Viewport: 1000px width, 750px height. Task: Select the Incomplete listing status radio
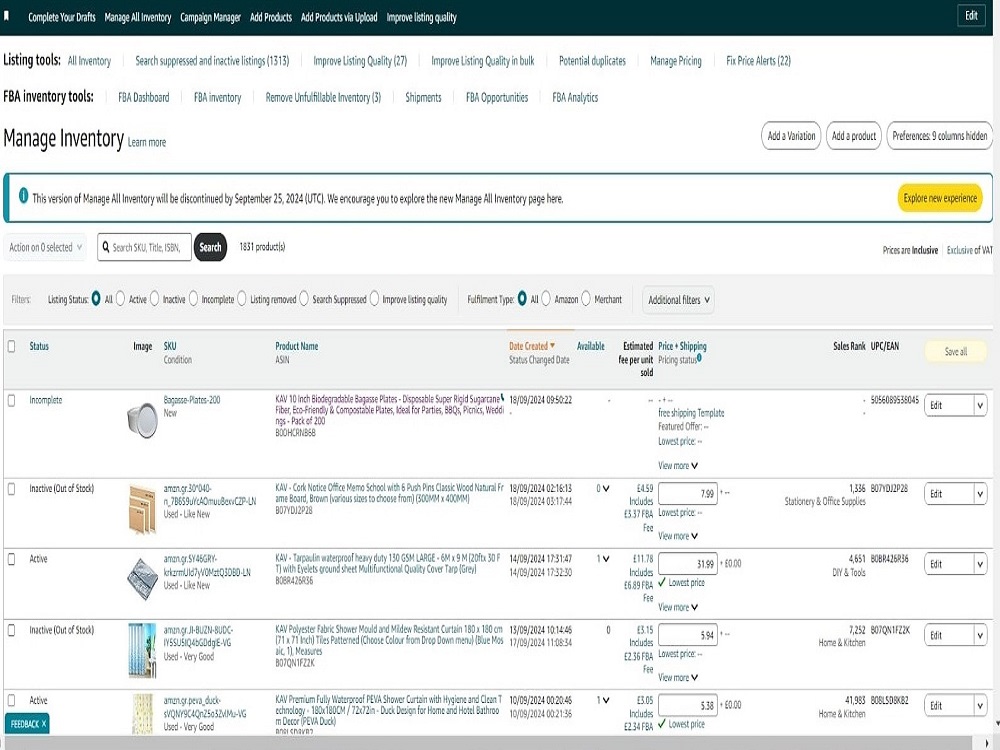click(x=193, y=299)
